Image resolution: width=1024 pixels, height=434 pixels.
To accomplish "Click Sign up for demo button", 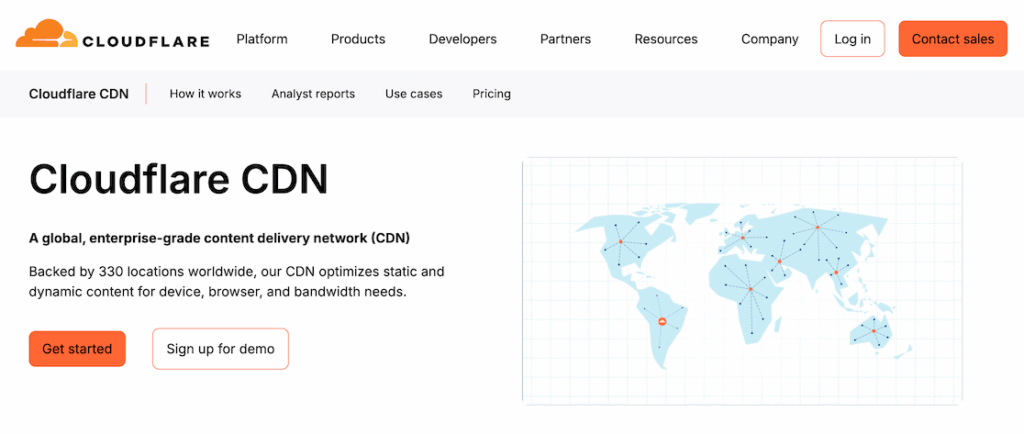I will pyautogui.click(x=220, y=349).
